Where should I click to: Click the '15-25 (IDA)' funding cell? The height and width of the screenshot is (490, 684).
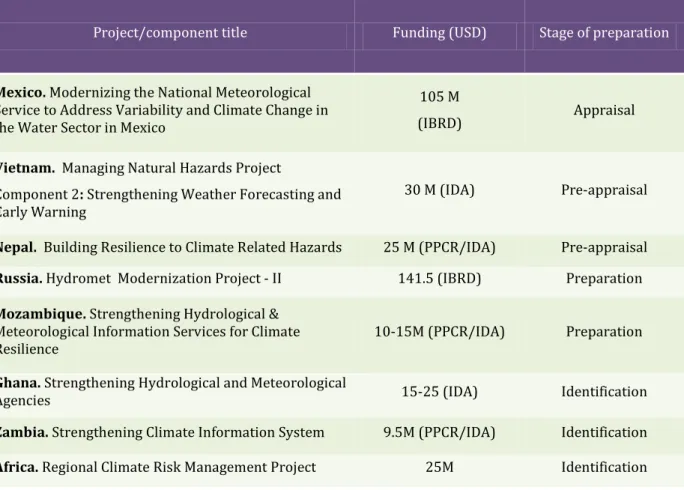point(439,392)
